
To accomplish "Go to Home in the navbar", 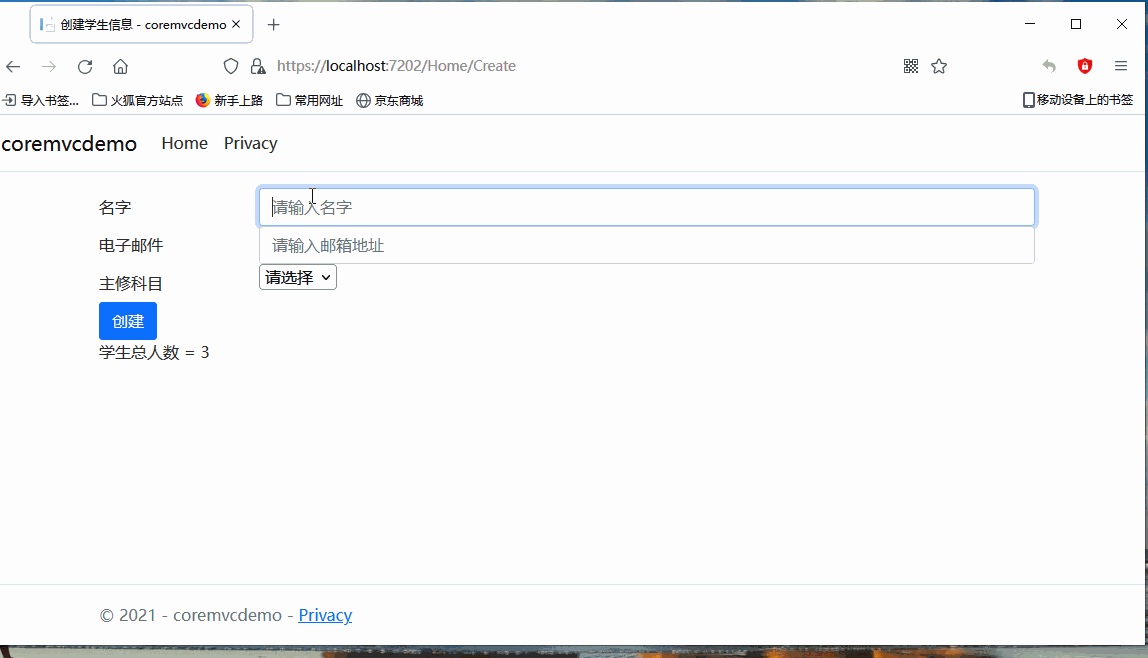I will click(184, 143).
